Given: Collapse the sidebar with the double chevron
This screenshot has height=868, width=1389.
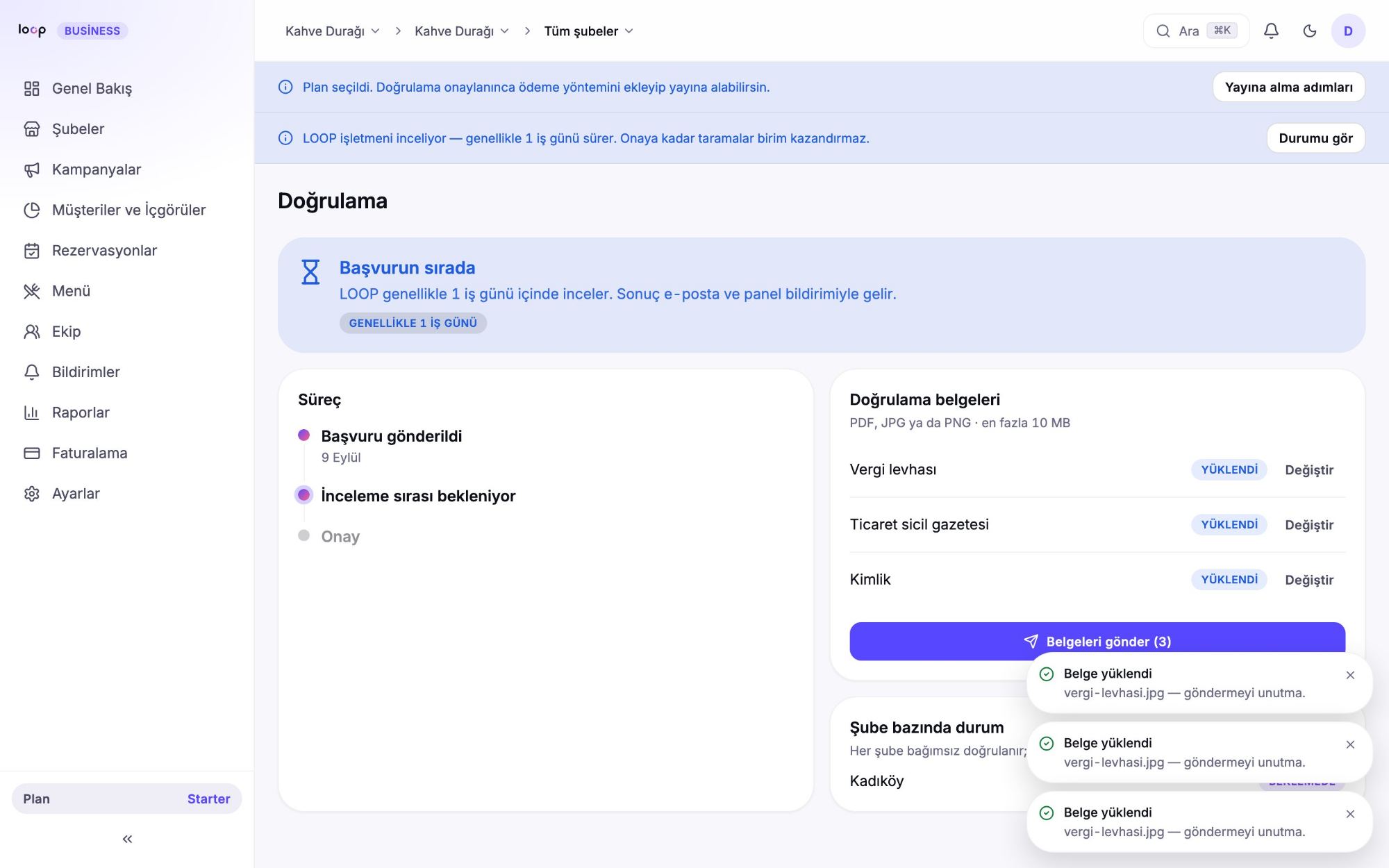Looking at the screenshot, I should [127, 839].
